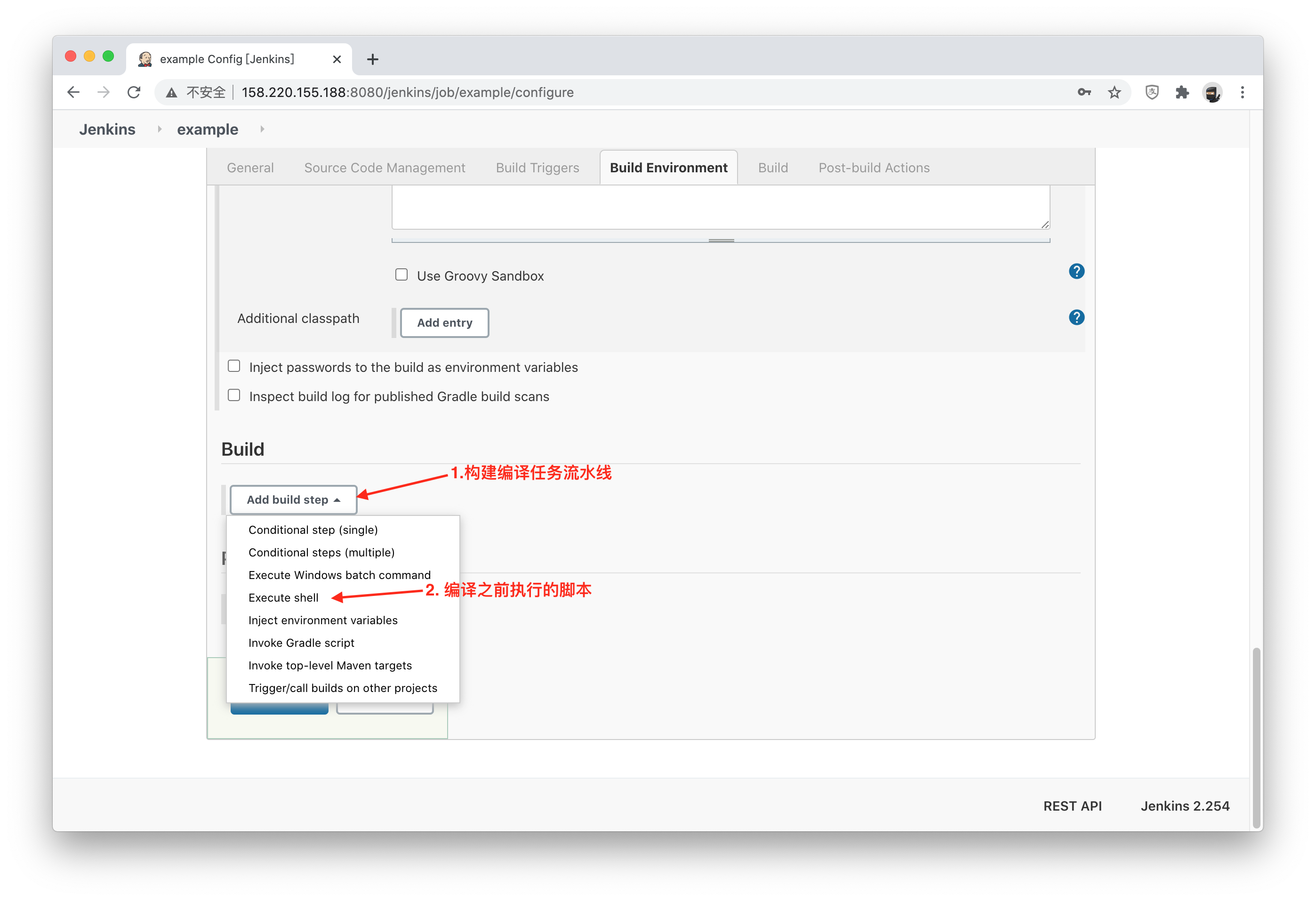This screenshot has width=1316, height=901.
Task: Choose Trigger/call builds on other projects
Action: coord(343,688)
